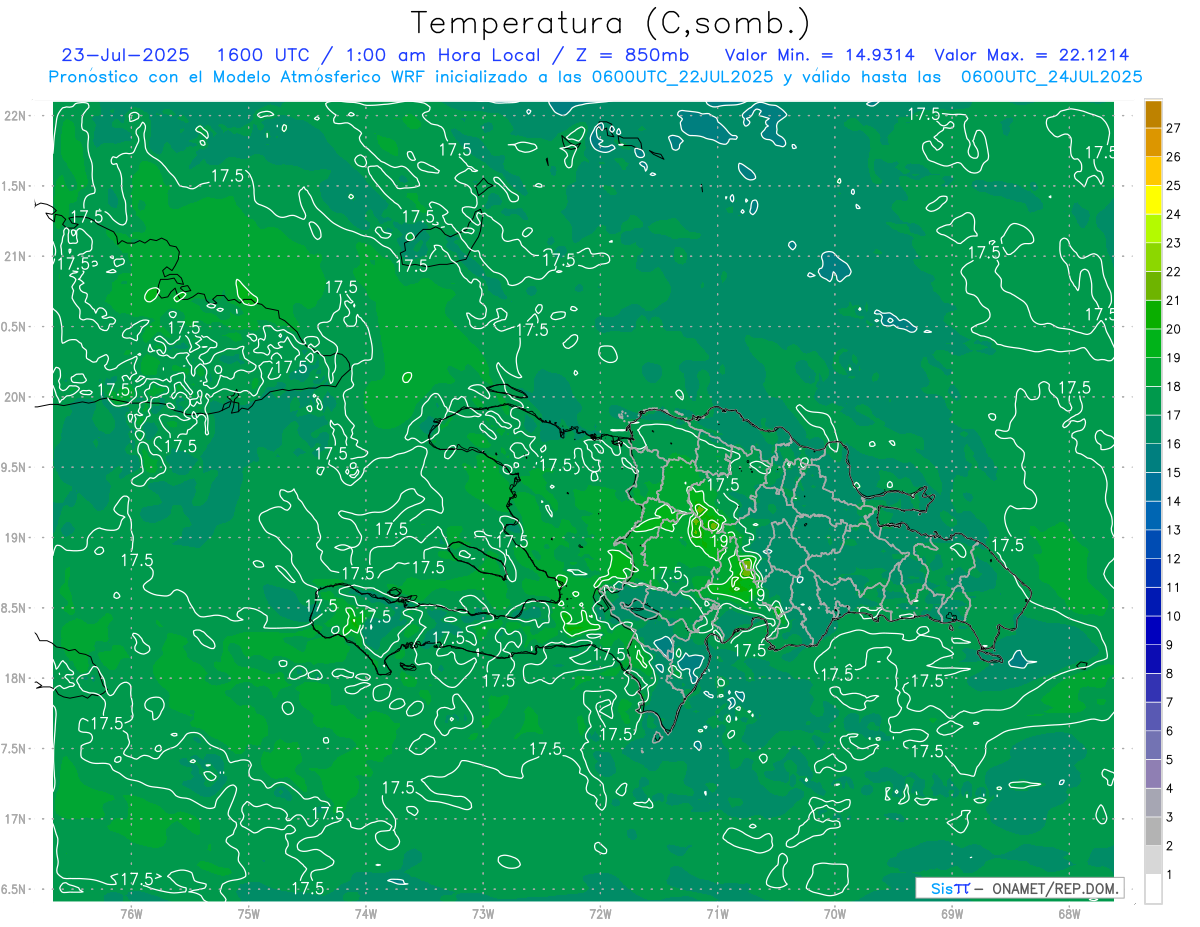
Task: Click the 75W longitude axis label
Action: (248, 913)
